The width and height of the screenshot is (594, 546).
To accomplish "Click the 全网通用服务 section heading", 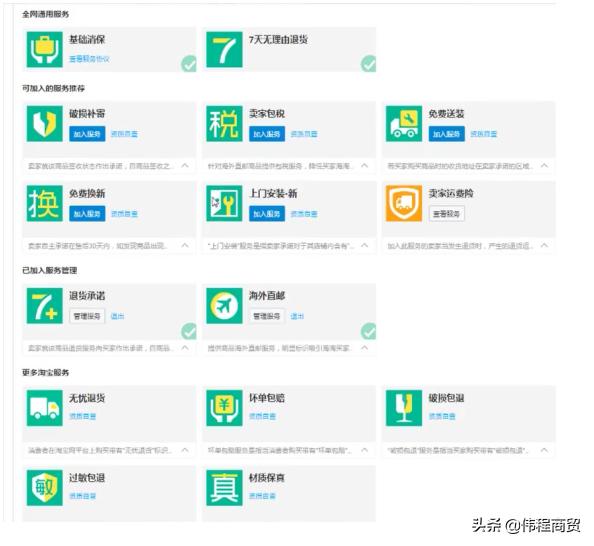I will pyautogui.click(x=45, y=14).
